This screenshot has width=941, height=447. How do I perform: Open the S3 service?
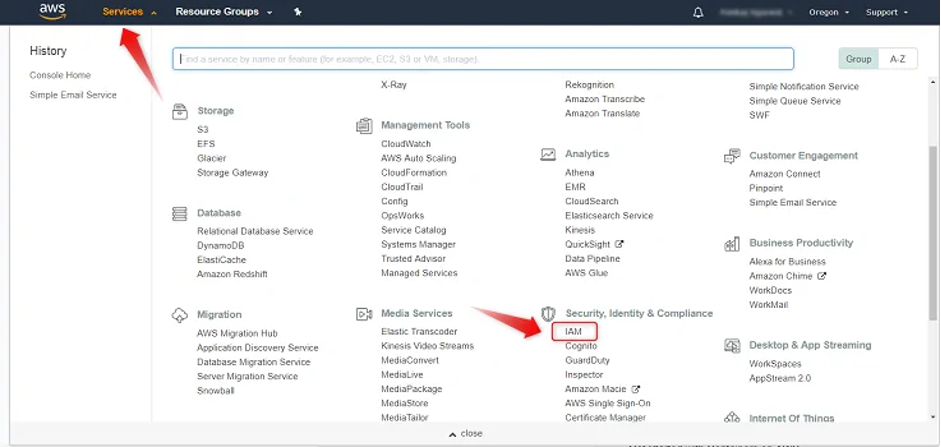[x=203, y=130]
